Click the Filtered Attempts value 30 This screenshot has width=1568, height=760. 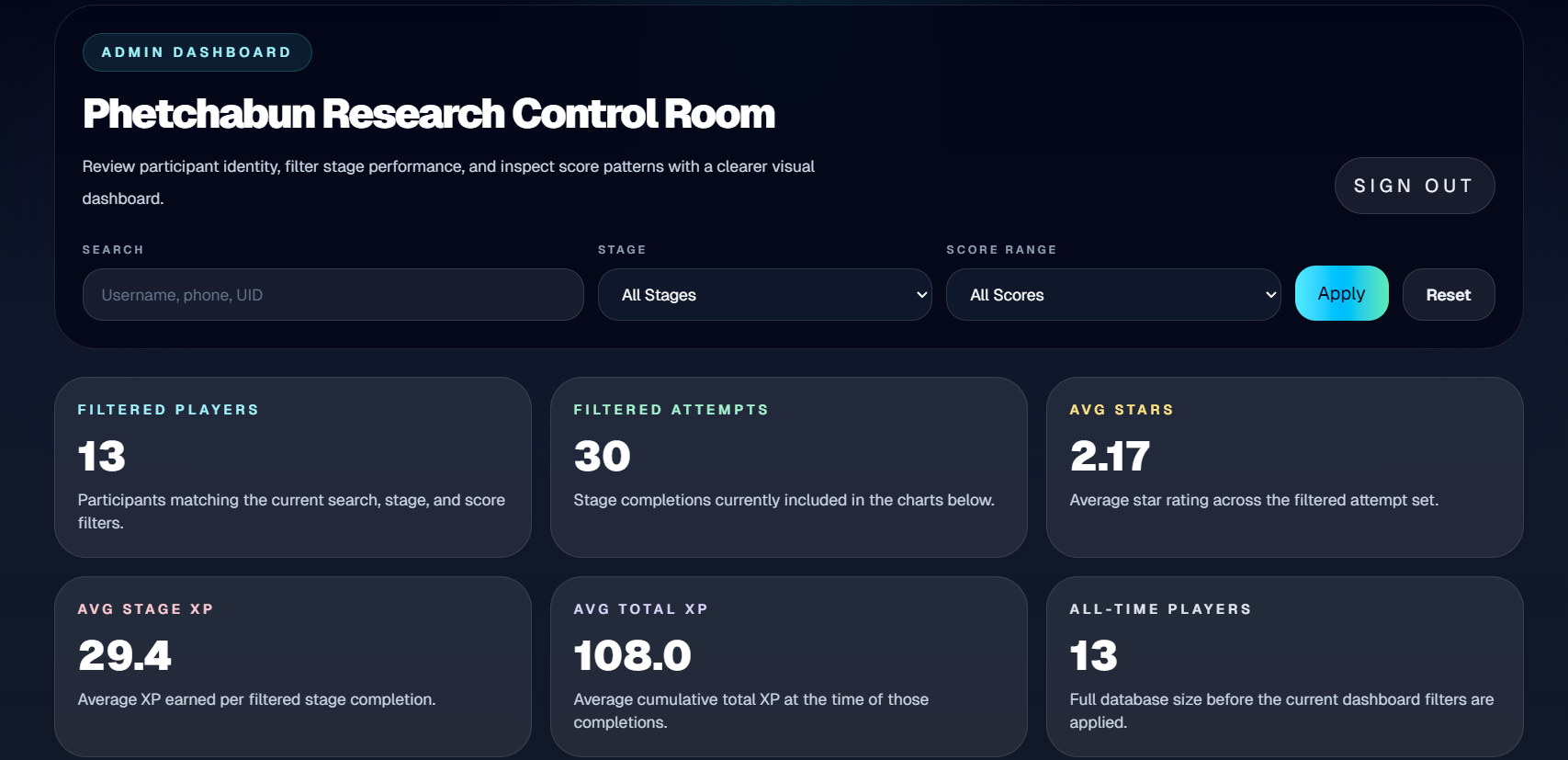tap(603, 456)
